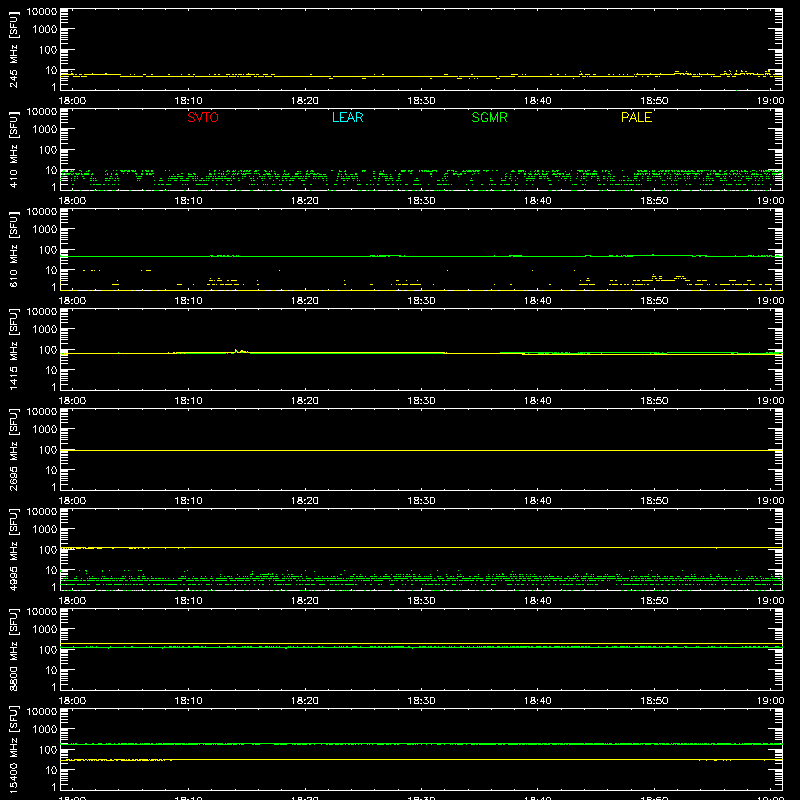Viewport: 800px width, 800px height.
Task: Click the green SGMR trace in 610 MHz plot
Action: click(x=421, y=256)
